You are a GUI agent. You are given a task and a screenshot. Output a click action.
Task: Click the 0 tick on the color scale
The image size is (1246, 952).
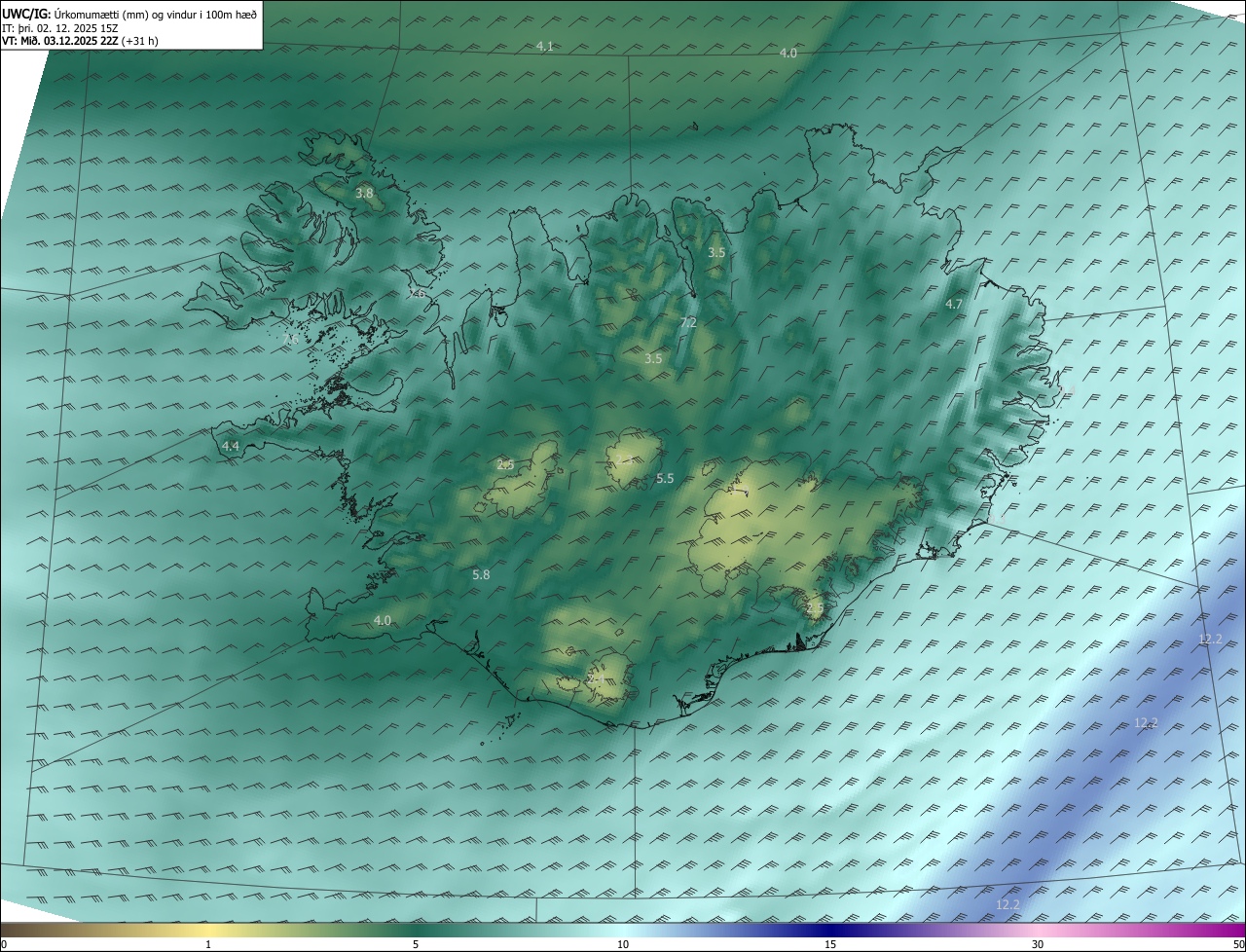click(x=4, y=944)
